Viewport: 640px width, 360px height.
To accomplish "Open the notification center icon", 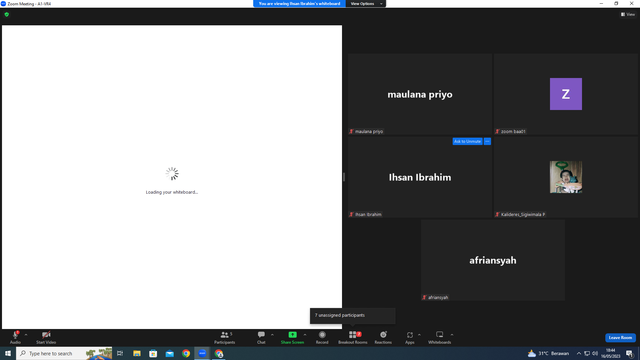I will pyautogui.click(x=630, y=353).
